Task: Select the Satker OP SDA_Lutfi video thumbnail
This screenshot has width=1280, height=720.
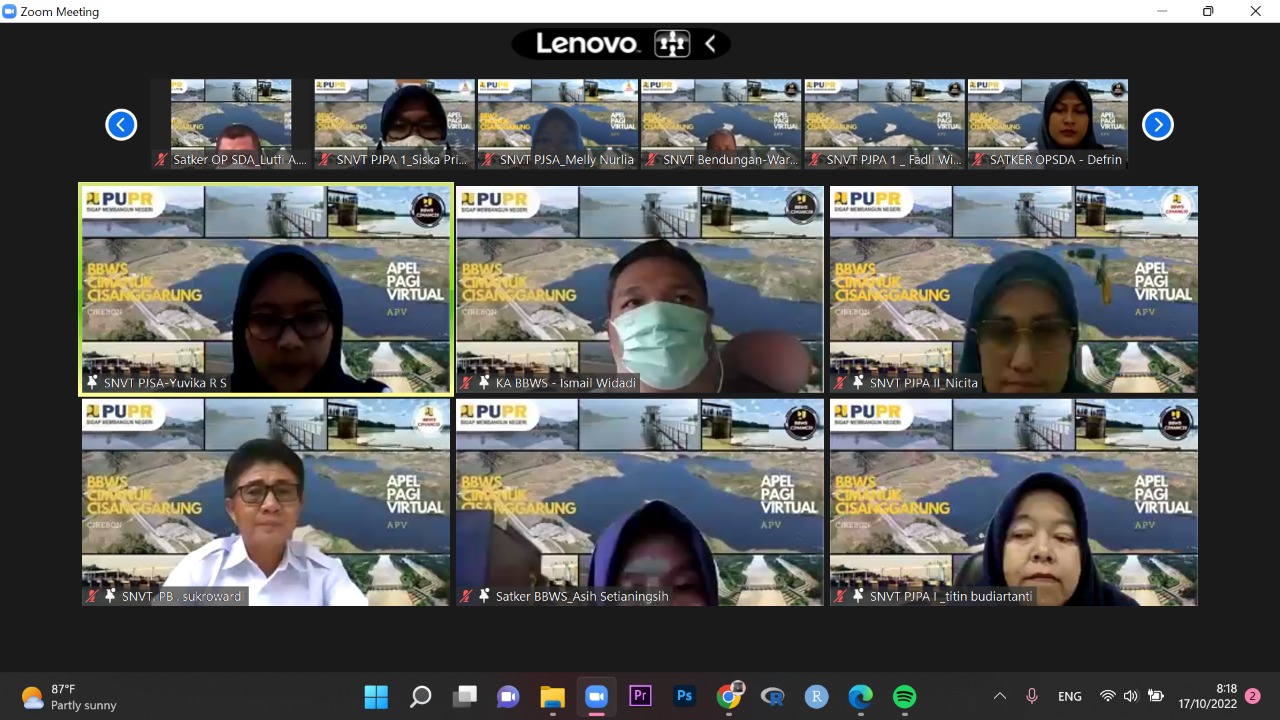Action: tap(231, 124)
